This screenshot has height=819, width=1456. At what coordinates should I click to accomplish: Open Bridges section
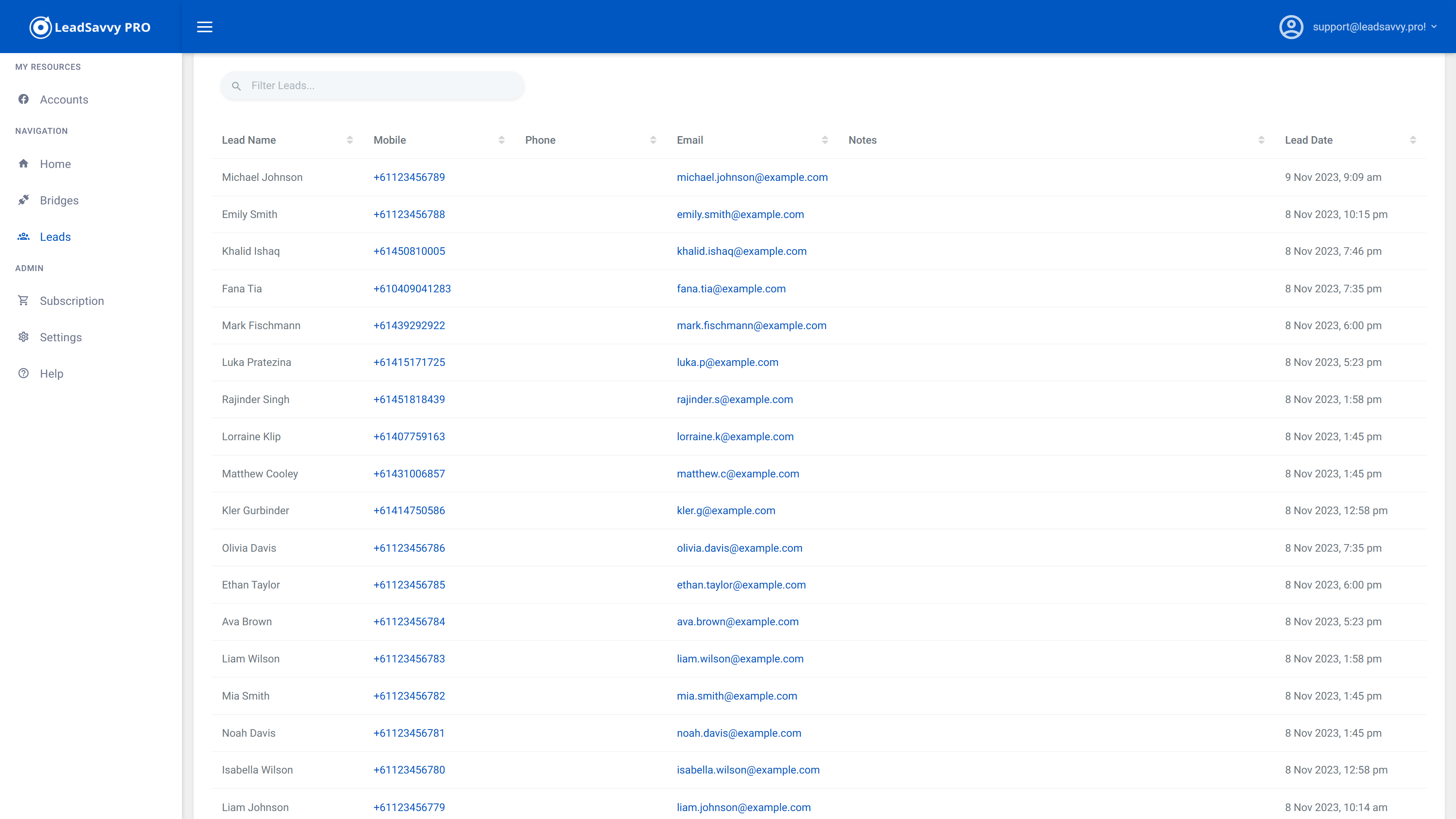(x=60, y=200)
